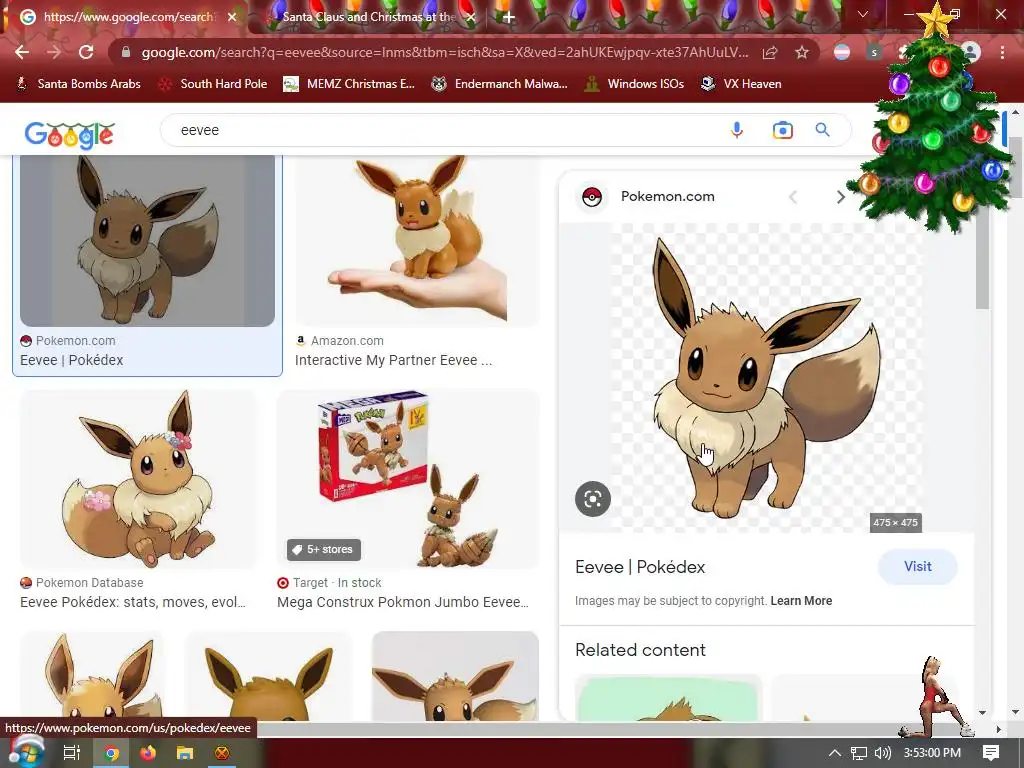This screenshot has width=1024, height=768.
Task: Click the network icon in system tray
Action: click(x=859, y=753)
